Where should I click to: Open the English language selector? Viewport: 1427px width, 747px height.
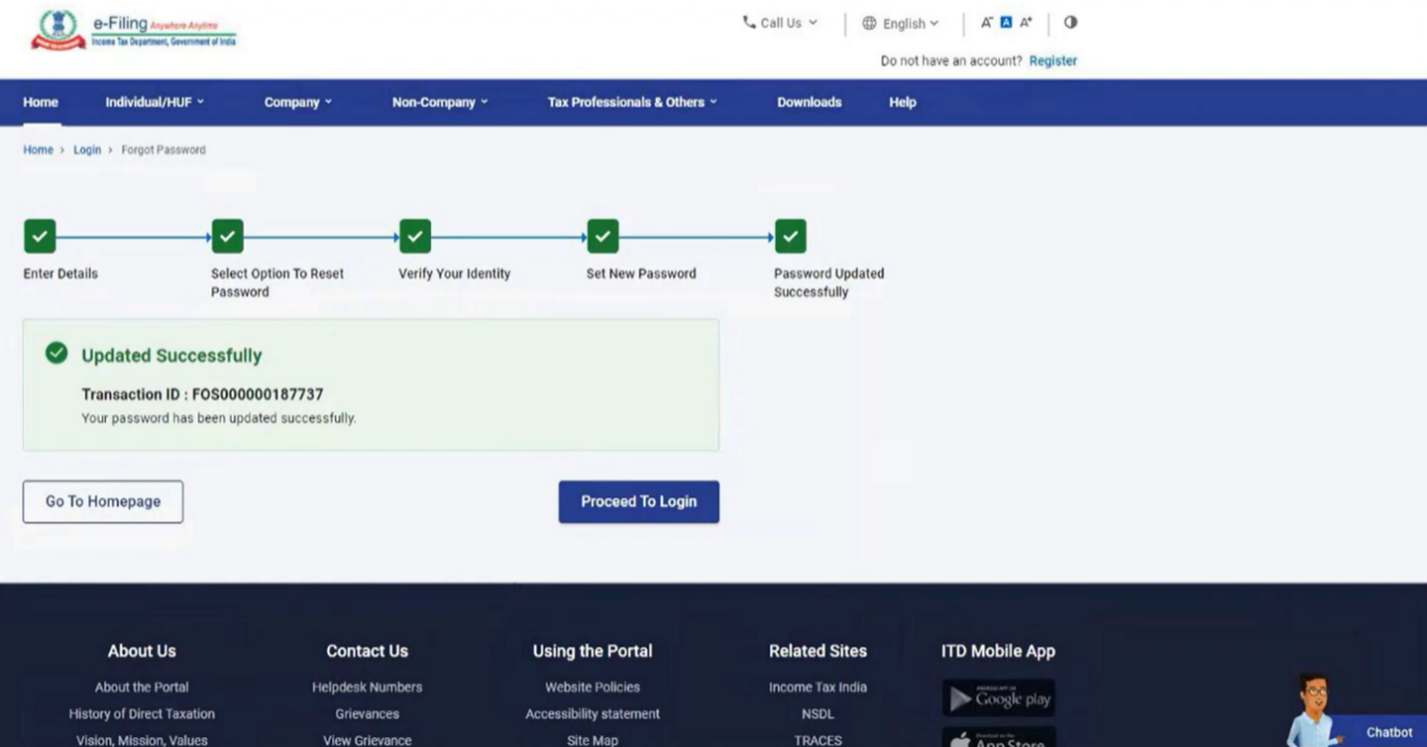(900, 23)
